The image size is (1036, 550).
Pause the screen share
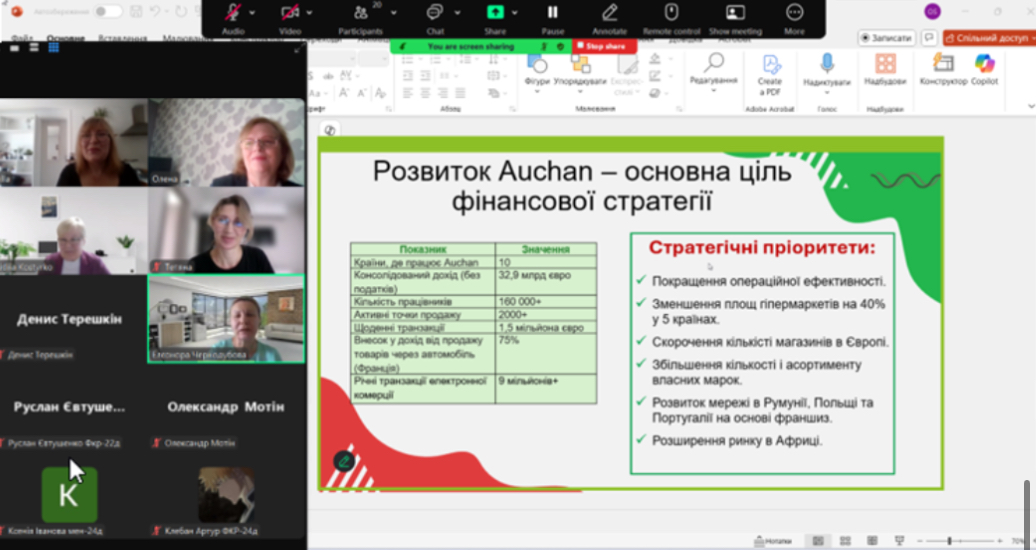(x=552, y=13)
